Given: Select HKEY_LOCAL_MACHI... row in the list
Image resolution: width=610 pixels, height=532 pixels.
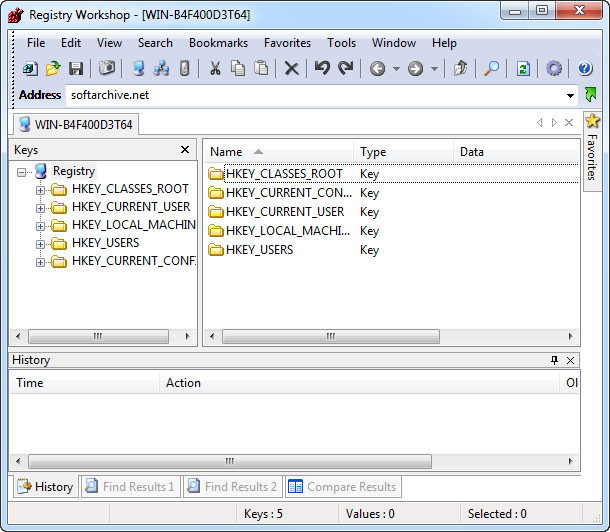Looking at the screenshot, I should pyautogui.click(x=393, y=231).
